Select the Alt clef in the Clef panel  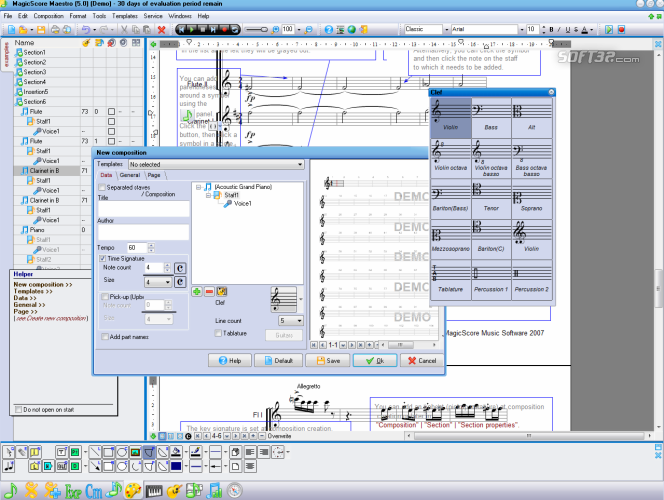(531, 118)
